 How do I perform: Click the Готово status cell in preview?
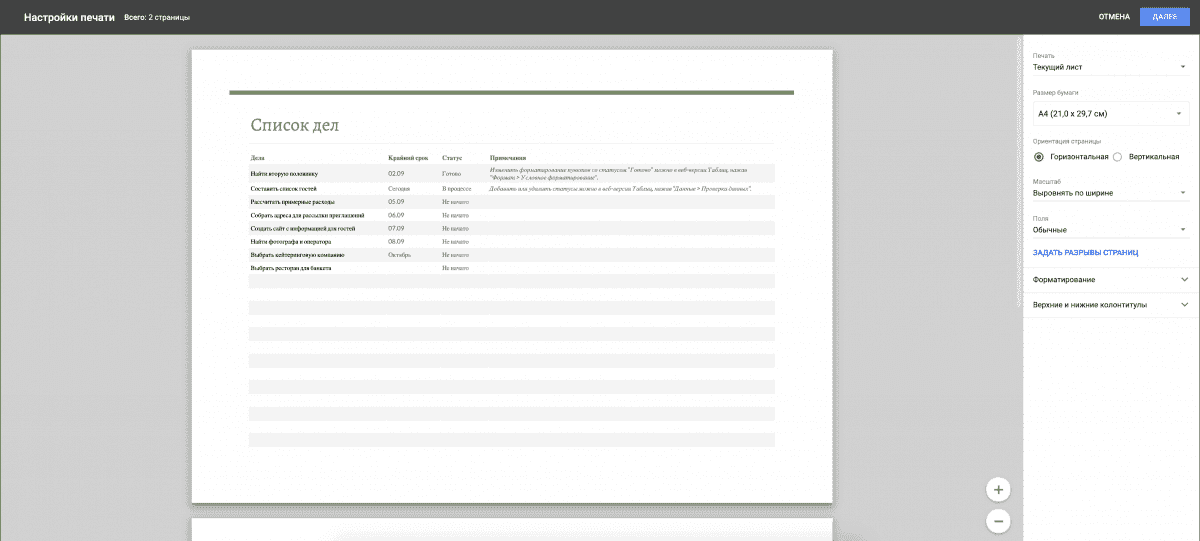click(x=451, y=174)
